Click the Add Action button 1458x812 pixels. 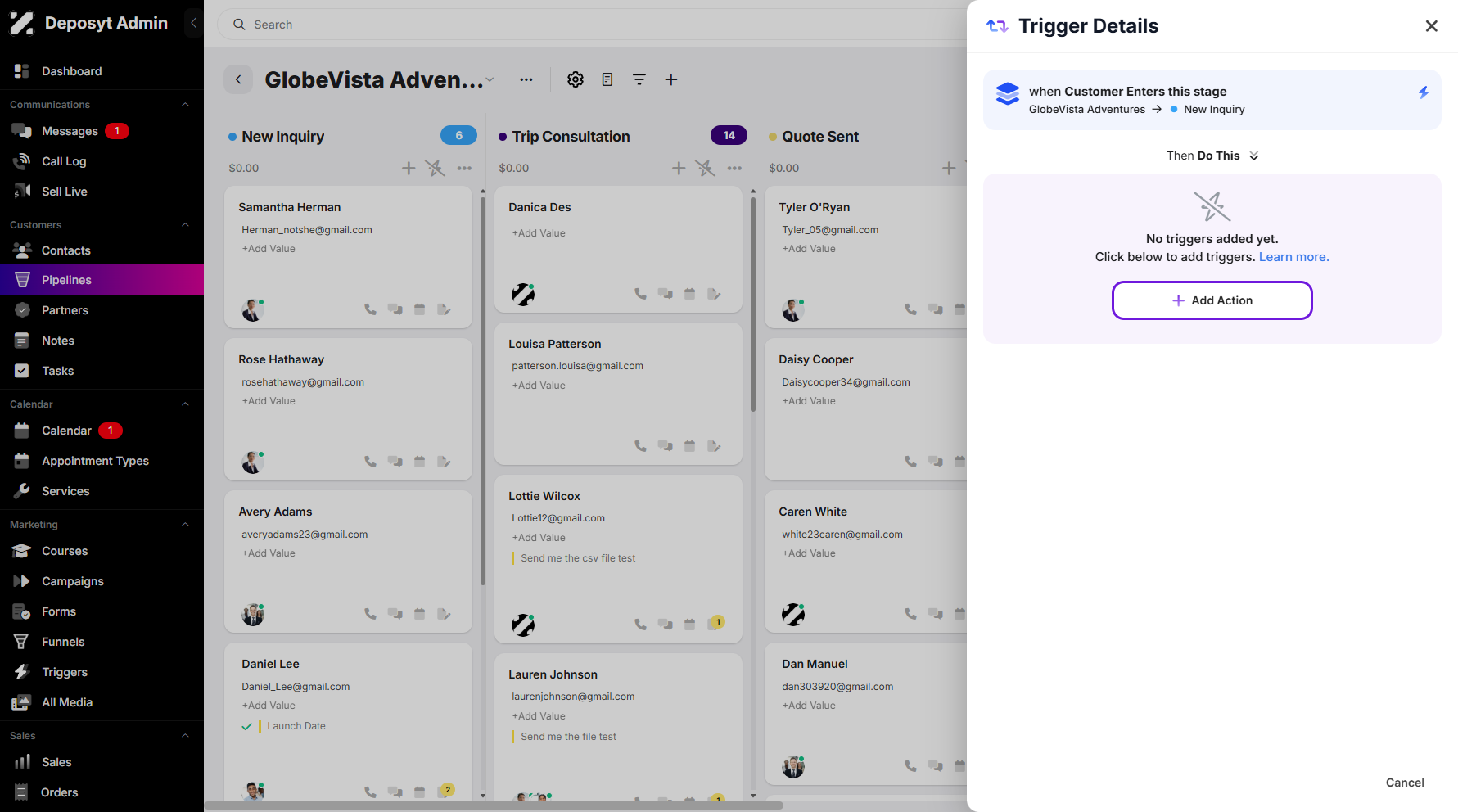click(1212, 300)
